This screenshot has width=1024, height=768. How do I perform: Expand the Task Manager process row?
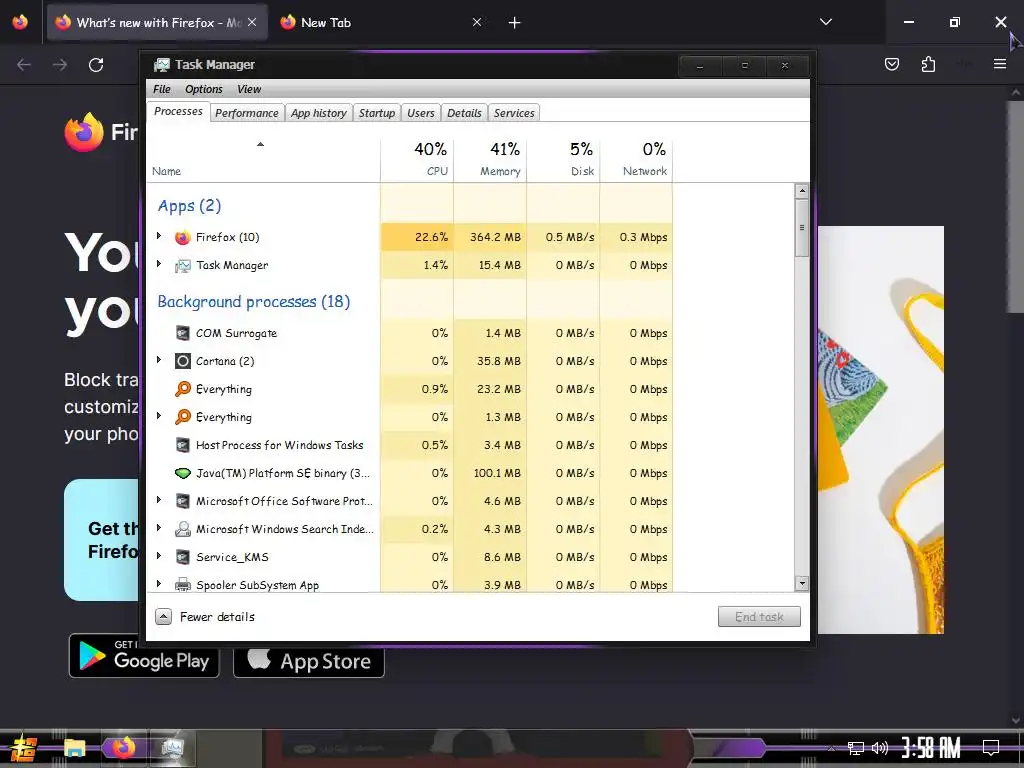point(159,264)
